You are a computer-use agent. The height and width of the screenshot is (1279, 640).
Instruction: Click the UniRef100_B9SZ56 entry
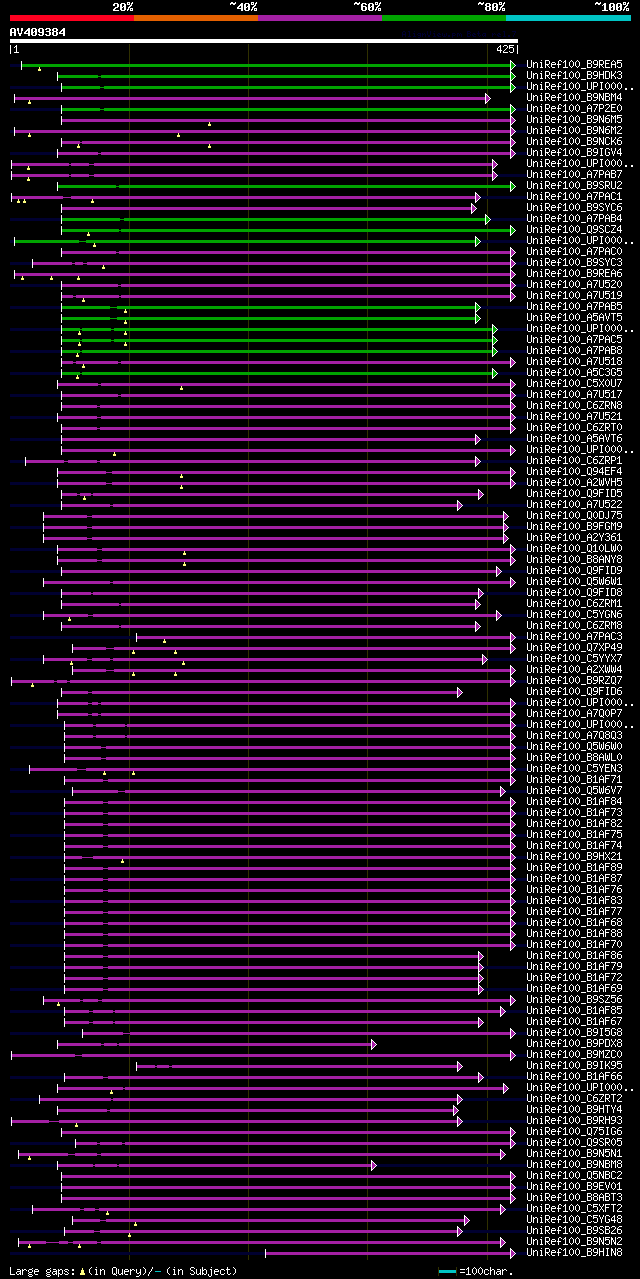(574, 999)
